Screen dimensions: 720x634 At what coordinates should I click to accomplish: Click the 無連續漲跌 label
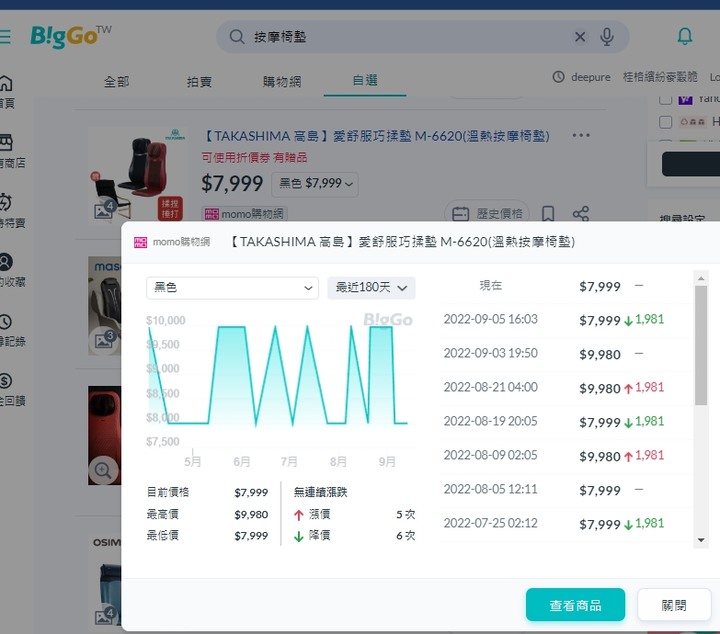click(x=321, y=492)
